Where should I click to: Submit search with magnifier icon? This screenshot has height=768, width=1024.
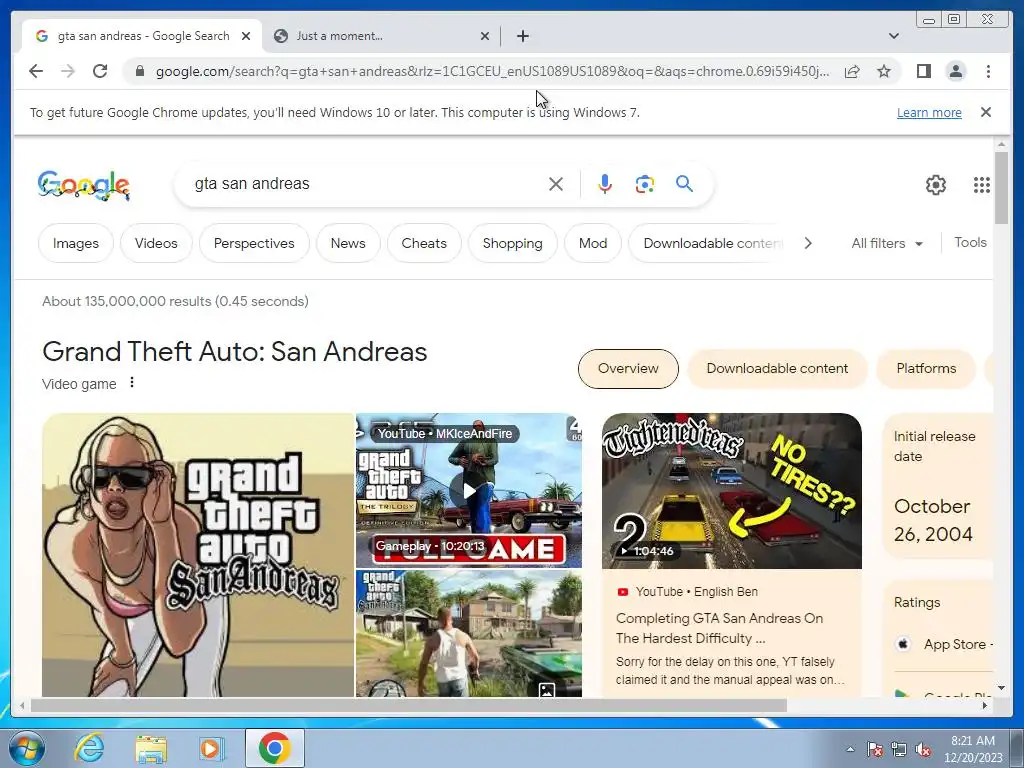click(684, 184)
